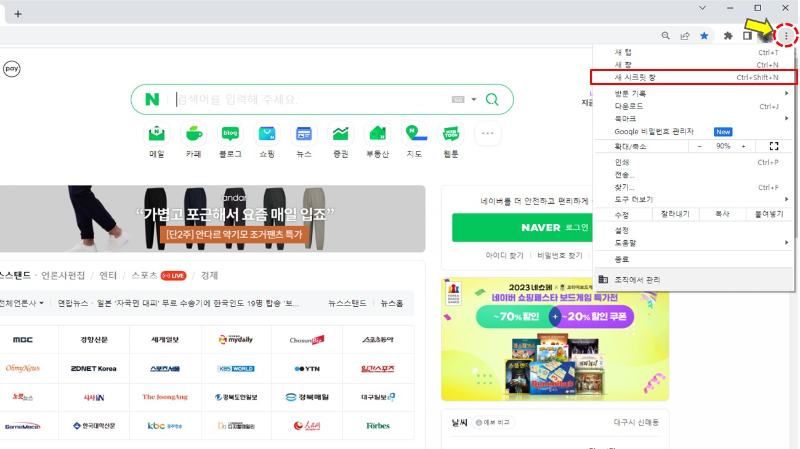Click 조직에서 관리 entry
This screenshot has width=800, height=449.
[x=693, y=280]
